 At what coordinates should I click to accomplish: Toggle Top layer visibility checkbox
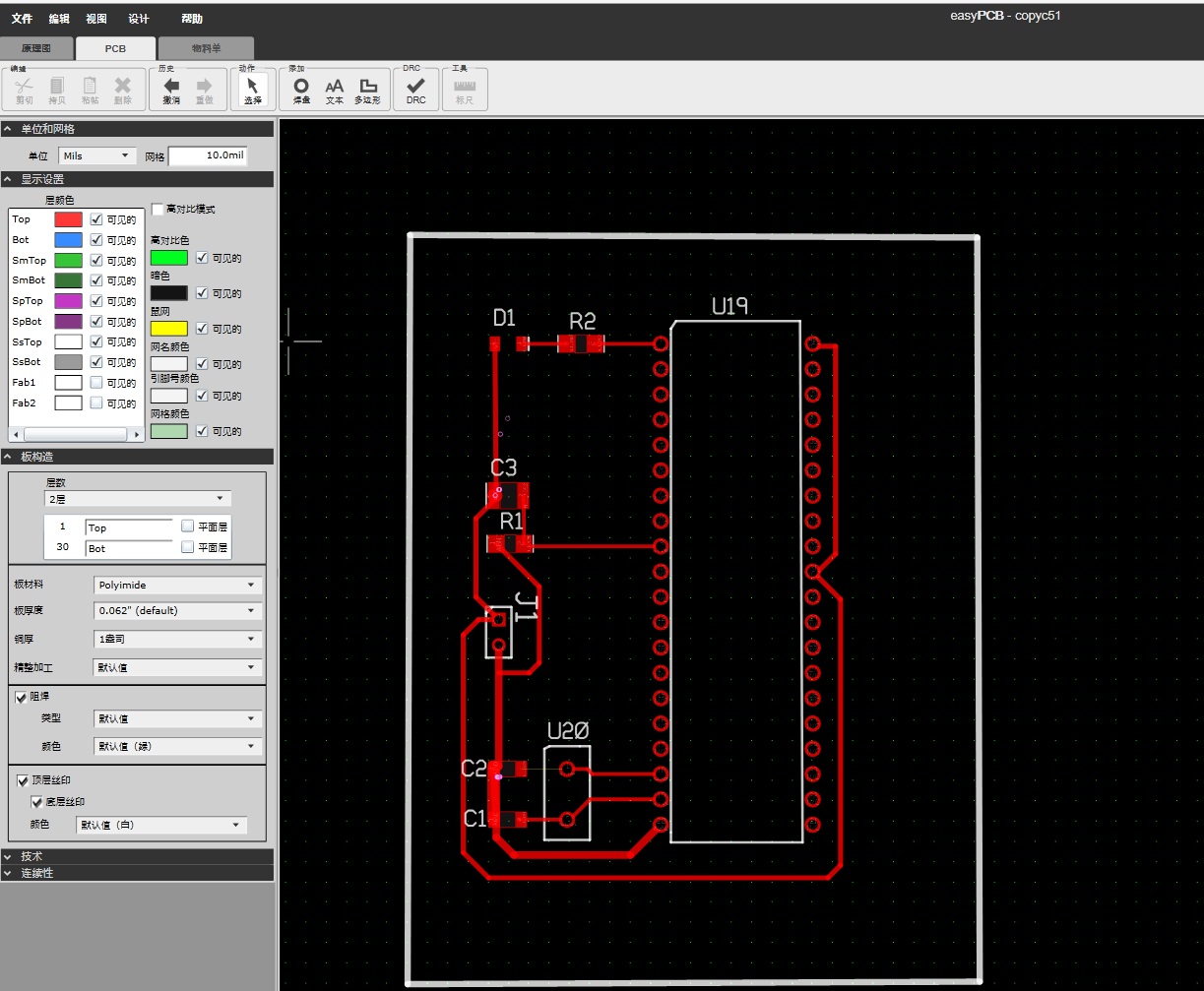[96, 219]
